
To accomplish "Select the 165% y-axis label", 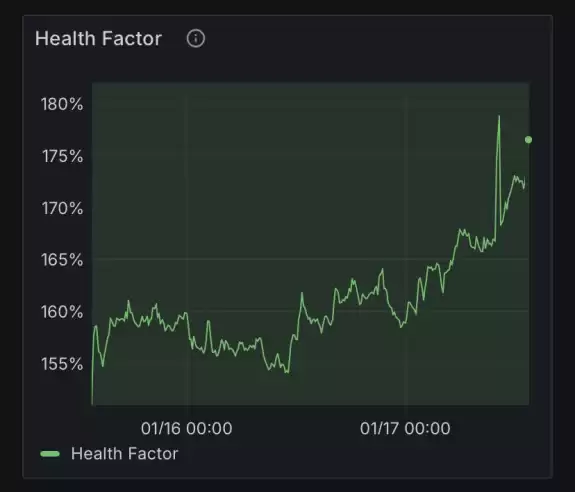I will tap(62, 260).
